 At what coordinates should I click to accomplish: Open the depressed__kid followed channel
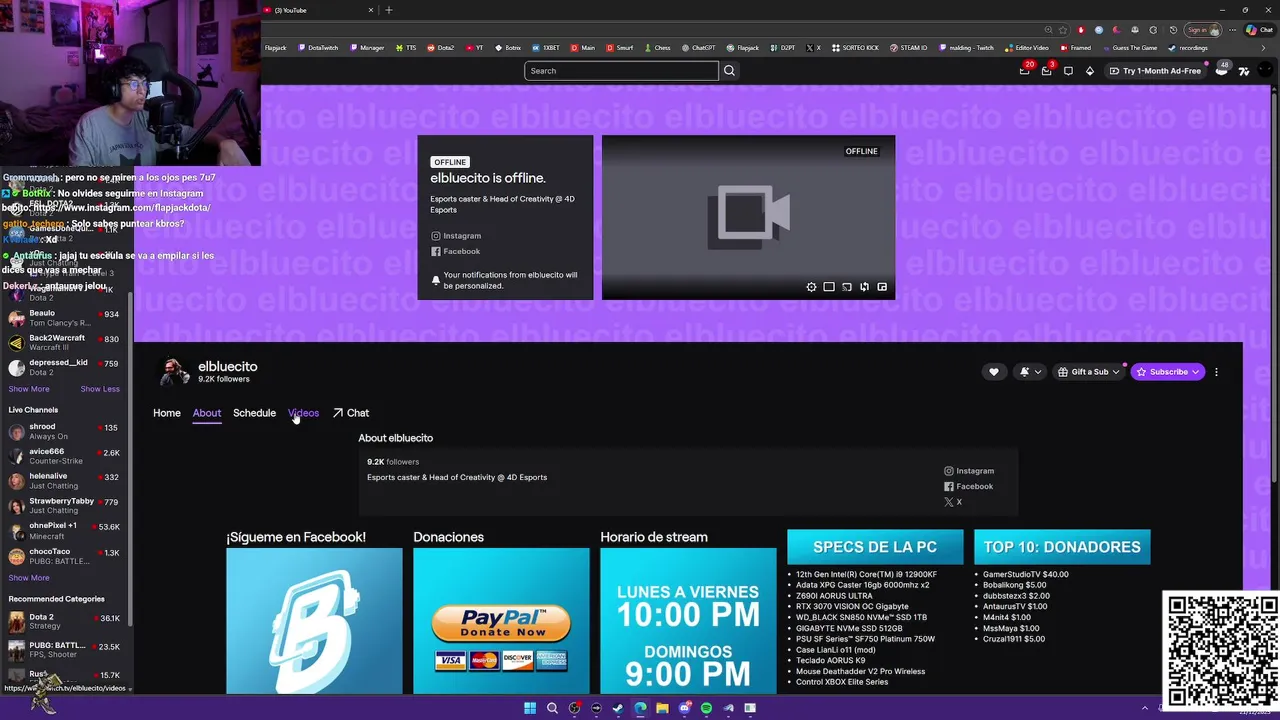(64, 367)
